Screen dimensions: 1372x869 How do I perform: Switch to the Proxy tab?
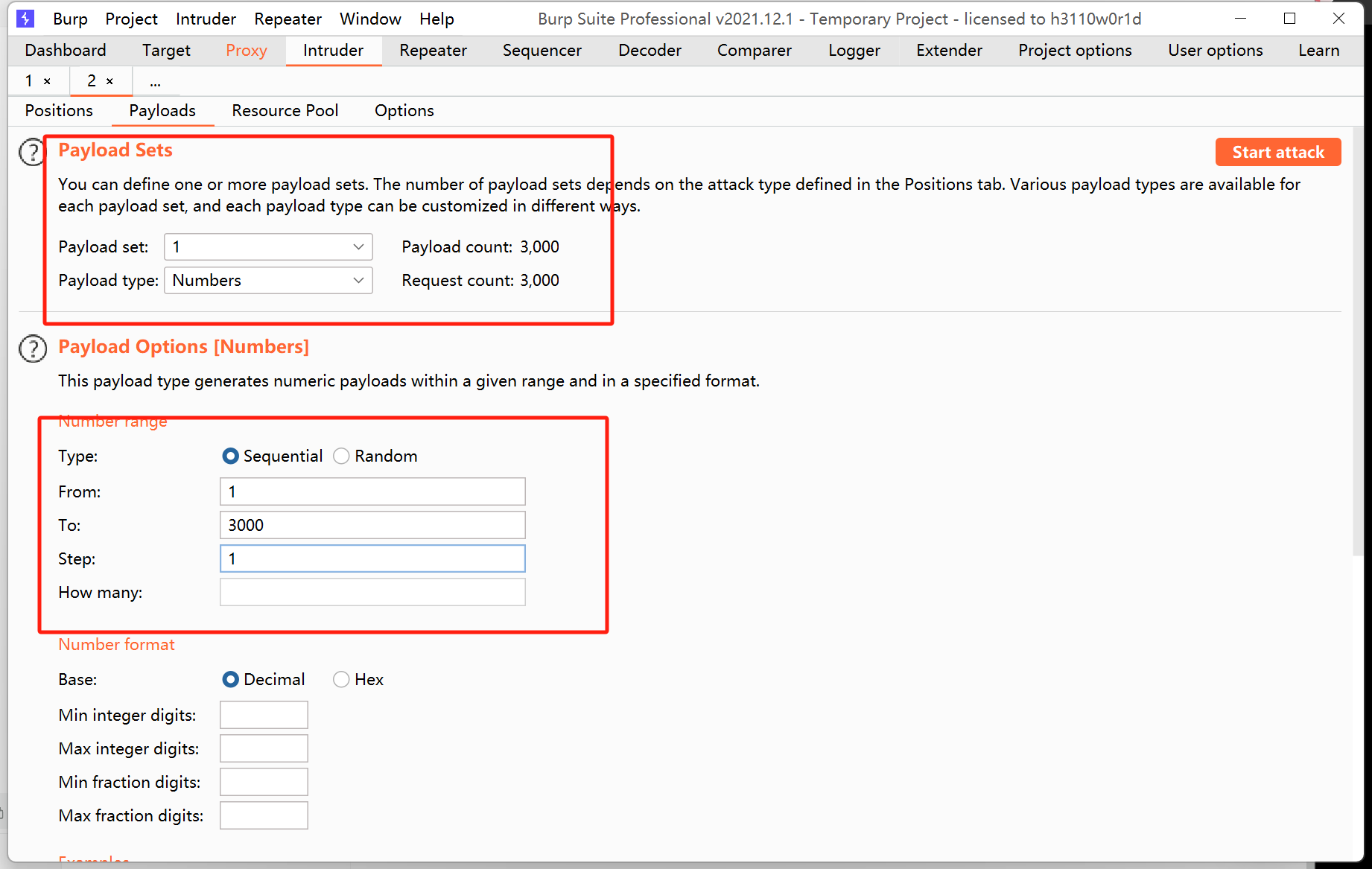point(247,50)
